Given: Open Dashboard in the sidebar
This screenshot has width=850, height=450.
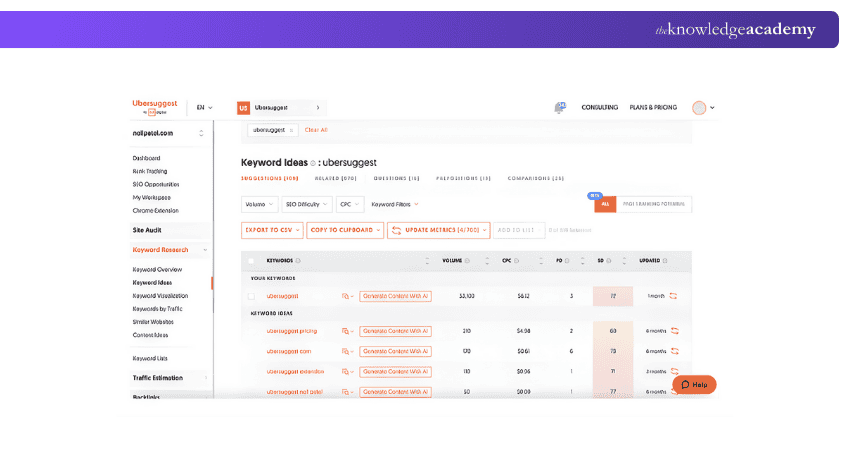Looking at the screenshot, I should click(146, 158).
